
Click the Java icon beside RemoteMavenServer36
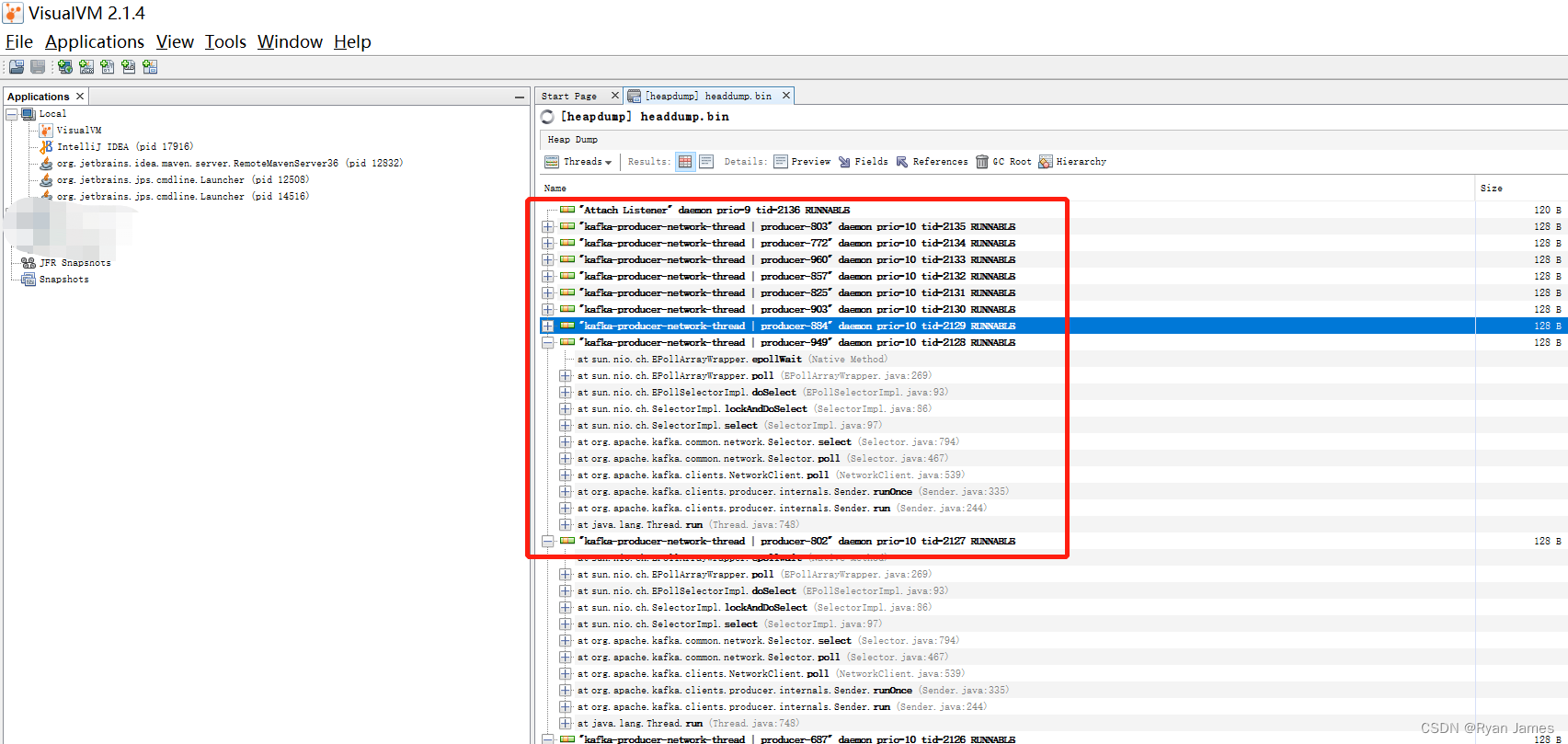46,164
